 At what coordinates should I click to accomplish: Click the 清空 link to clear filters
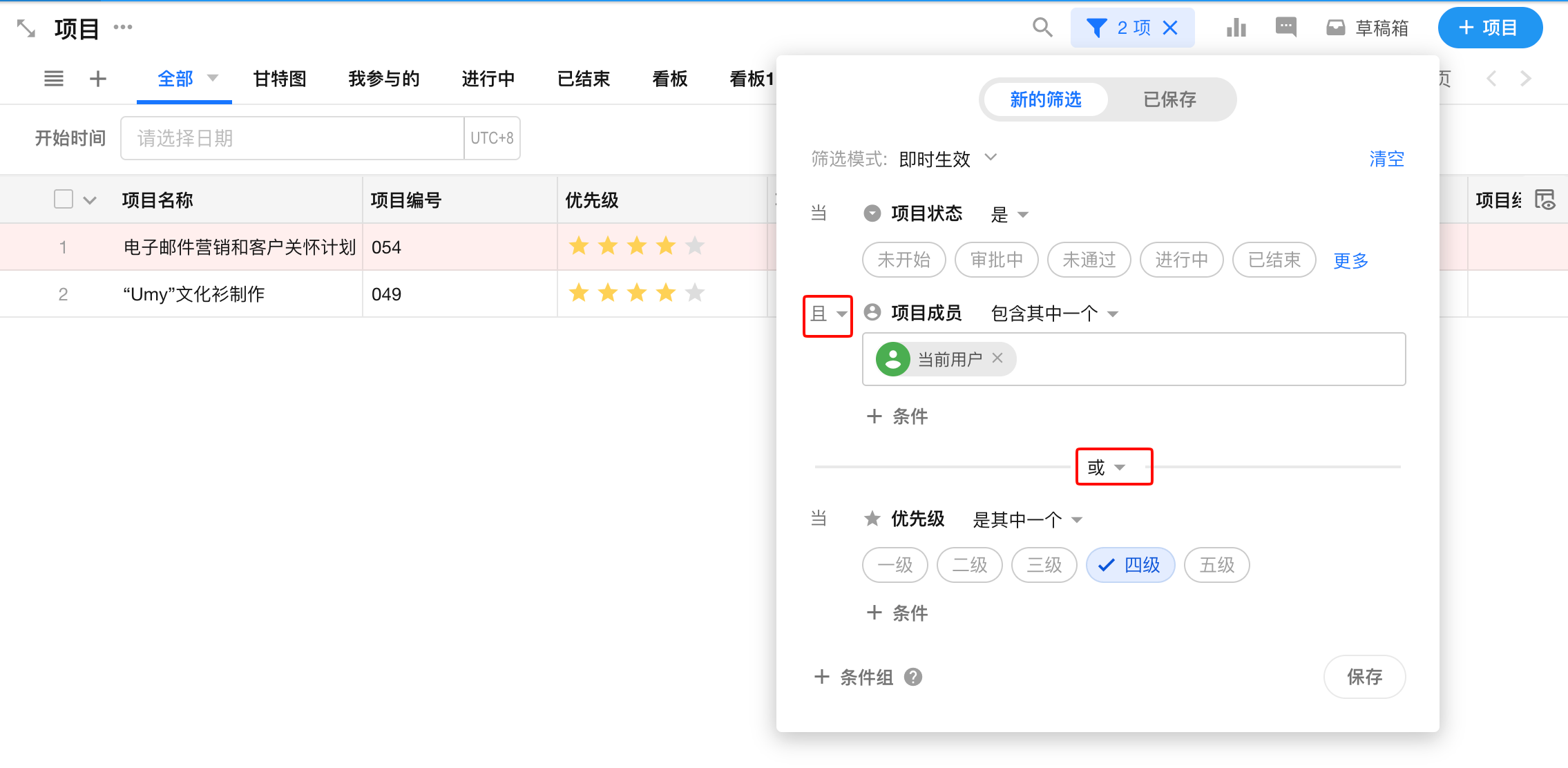coord(1386,159)
